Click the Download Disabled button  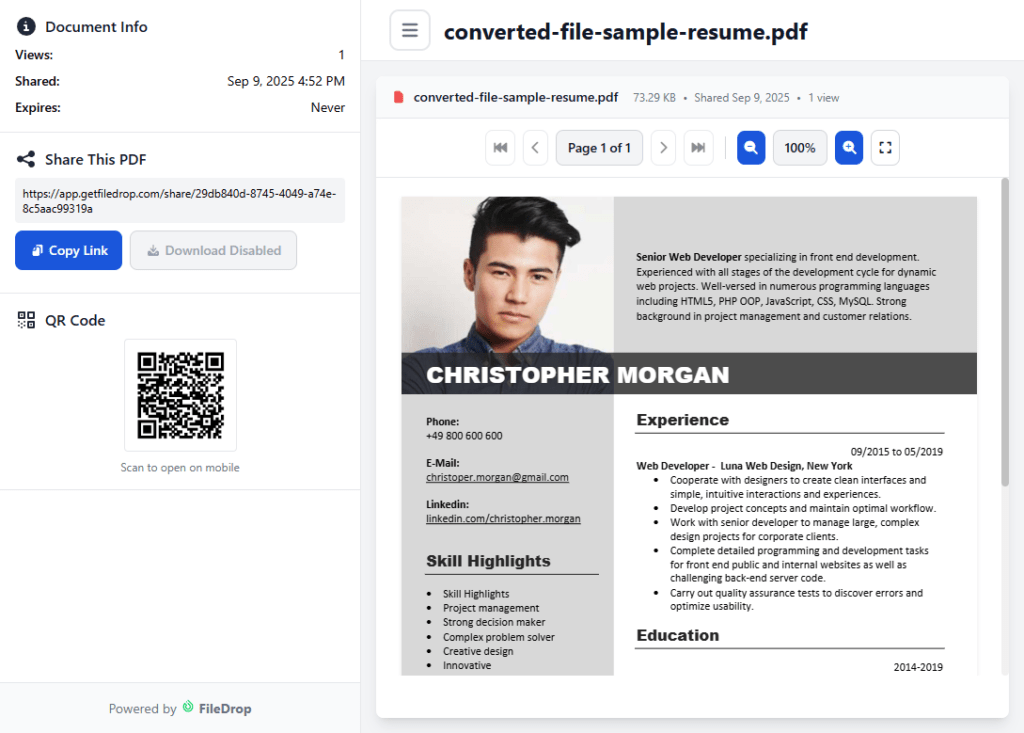213,250
